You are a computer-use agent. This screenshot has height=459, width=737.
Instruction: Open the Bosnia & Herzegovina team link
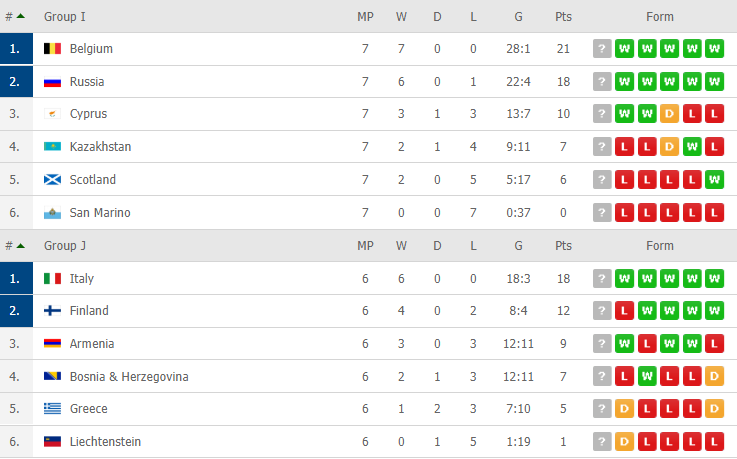[129, 377]
